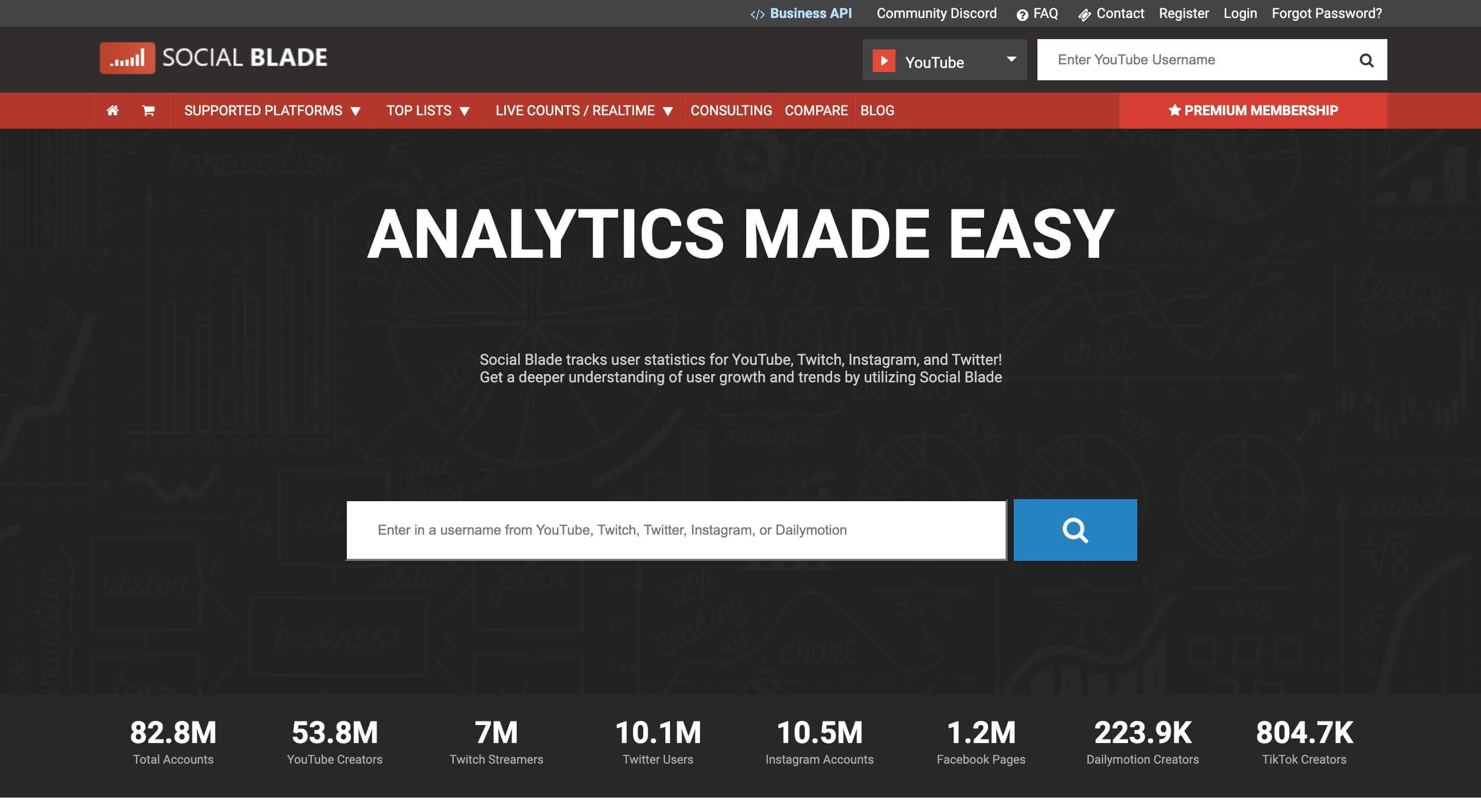Click the main username search box
The image size is (1481, 812).
676,529
